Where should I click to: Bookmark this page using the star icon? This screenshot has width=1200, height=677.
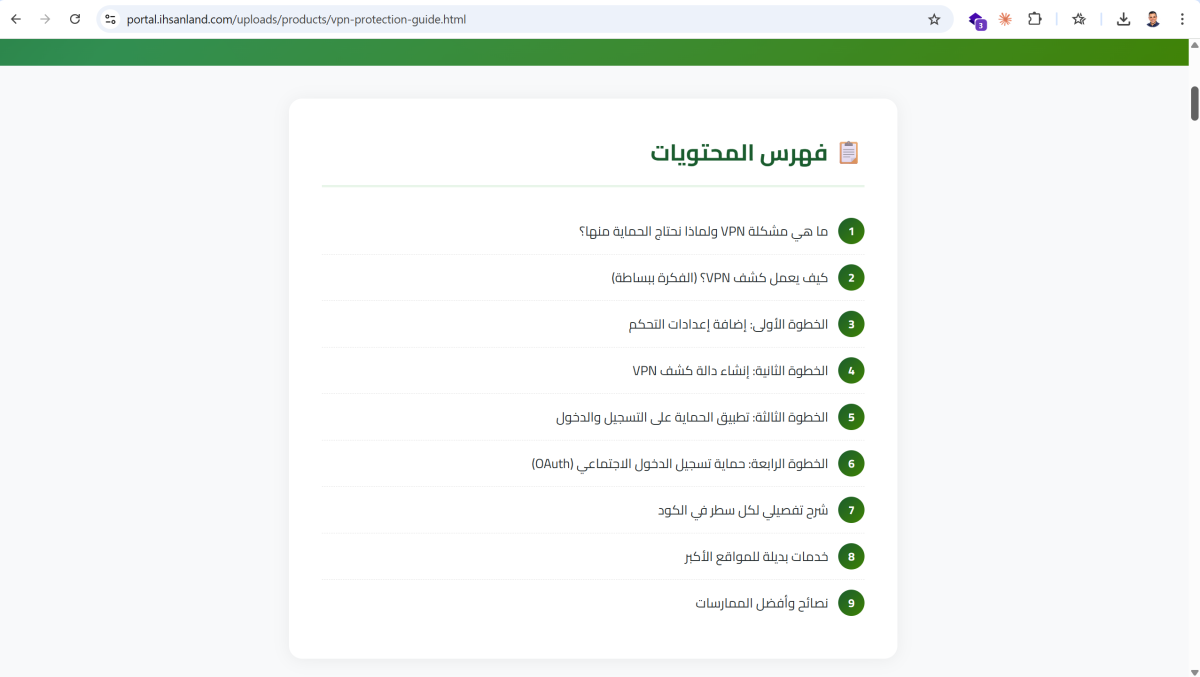[934, 19]
